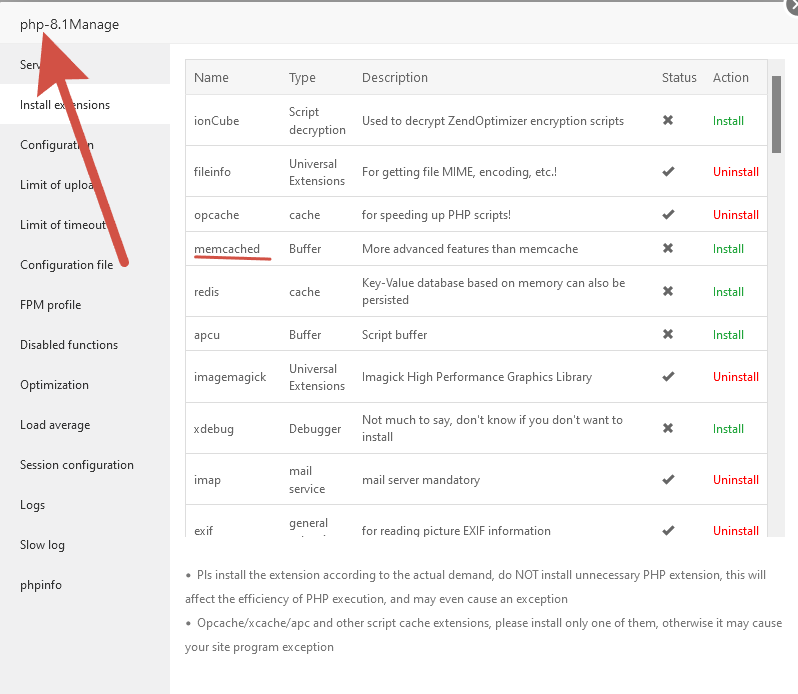Open the Configuration file tab
The height and width of the screenshot is (694, 798).
point(66,265)
